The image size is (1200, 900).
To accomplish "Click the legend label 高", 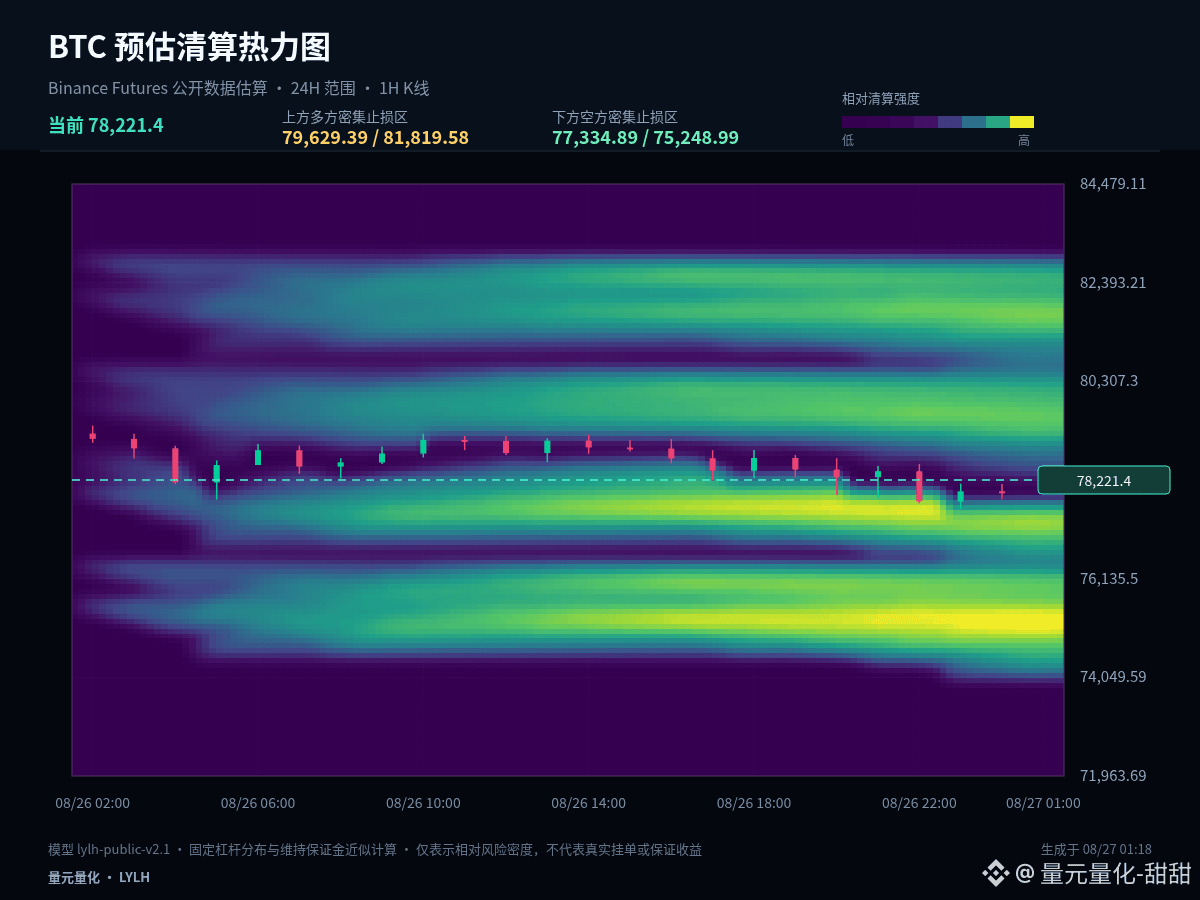I will [x=1024, y=141].
